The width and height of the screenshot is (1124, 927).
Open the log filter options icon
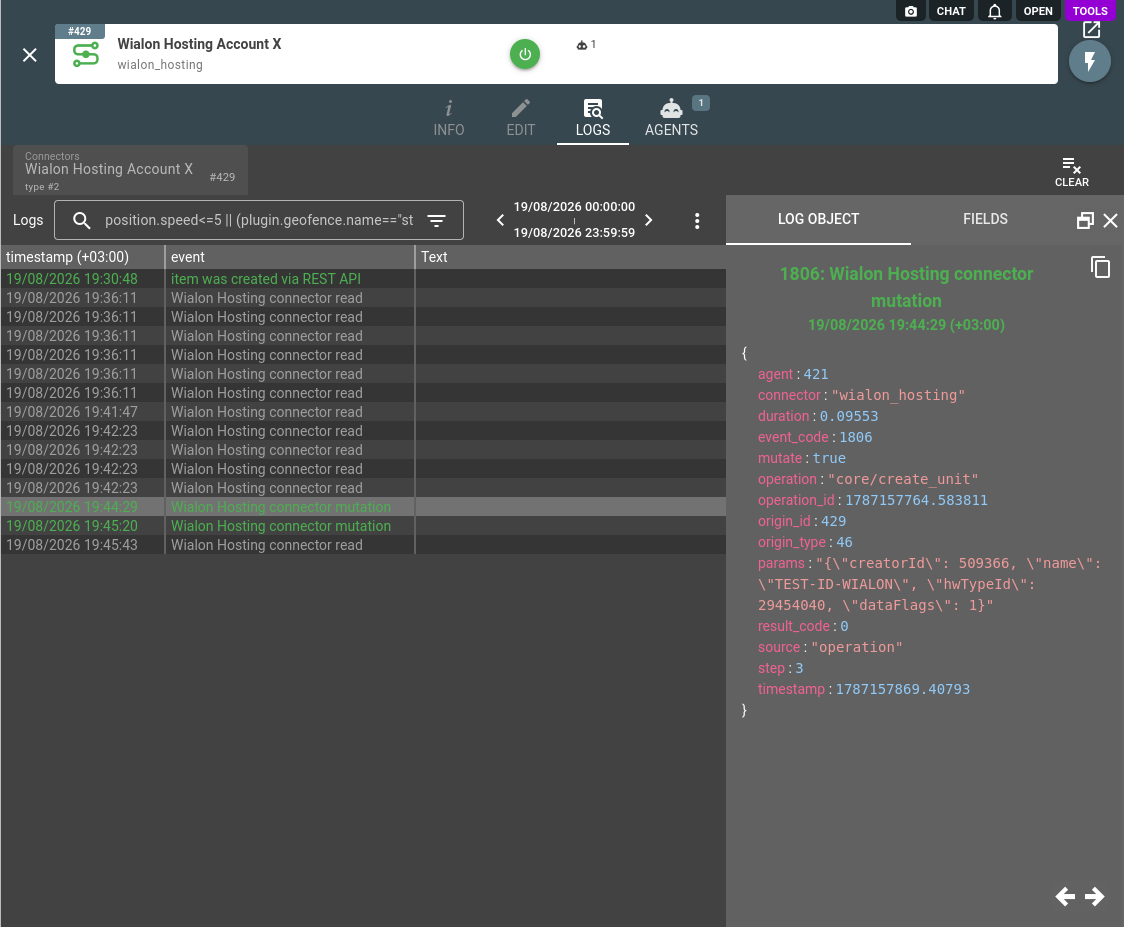437,220
